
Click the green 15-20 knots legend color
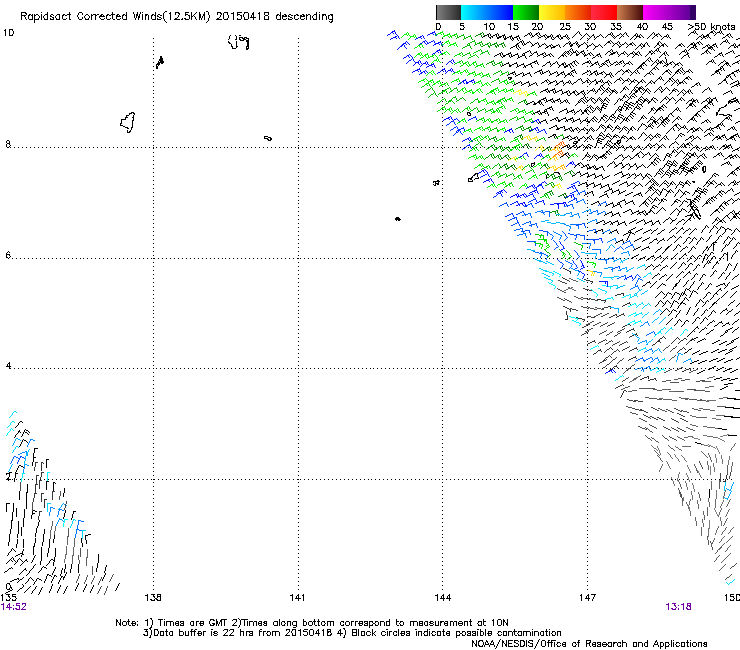point(526,12)
